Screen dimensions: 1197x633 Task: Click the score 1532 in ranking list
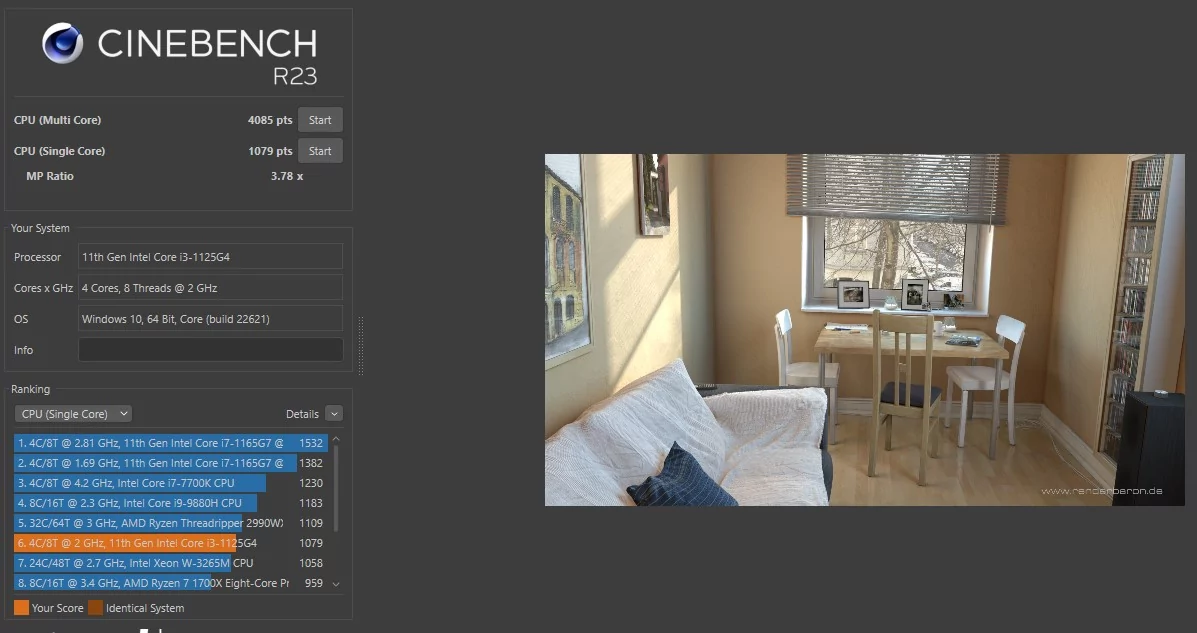point(311,443)
